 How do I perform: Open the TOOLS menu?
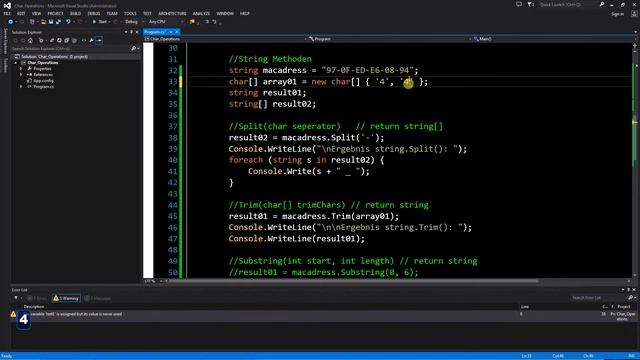point(130,13)
